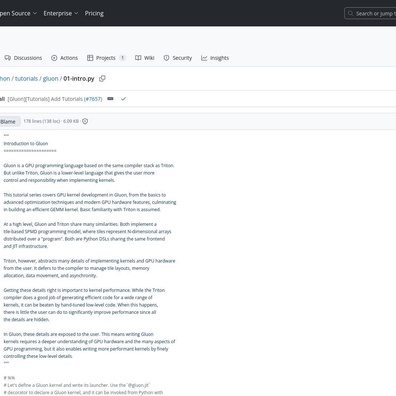Click the '178 lines (138 loc) · 6.09 KB' text
The width and height of the screenshot is (396, 396).
click(51, 121)
